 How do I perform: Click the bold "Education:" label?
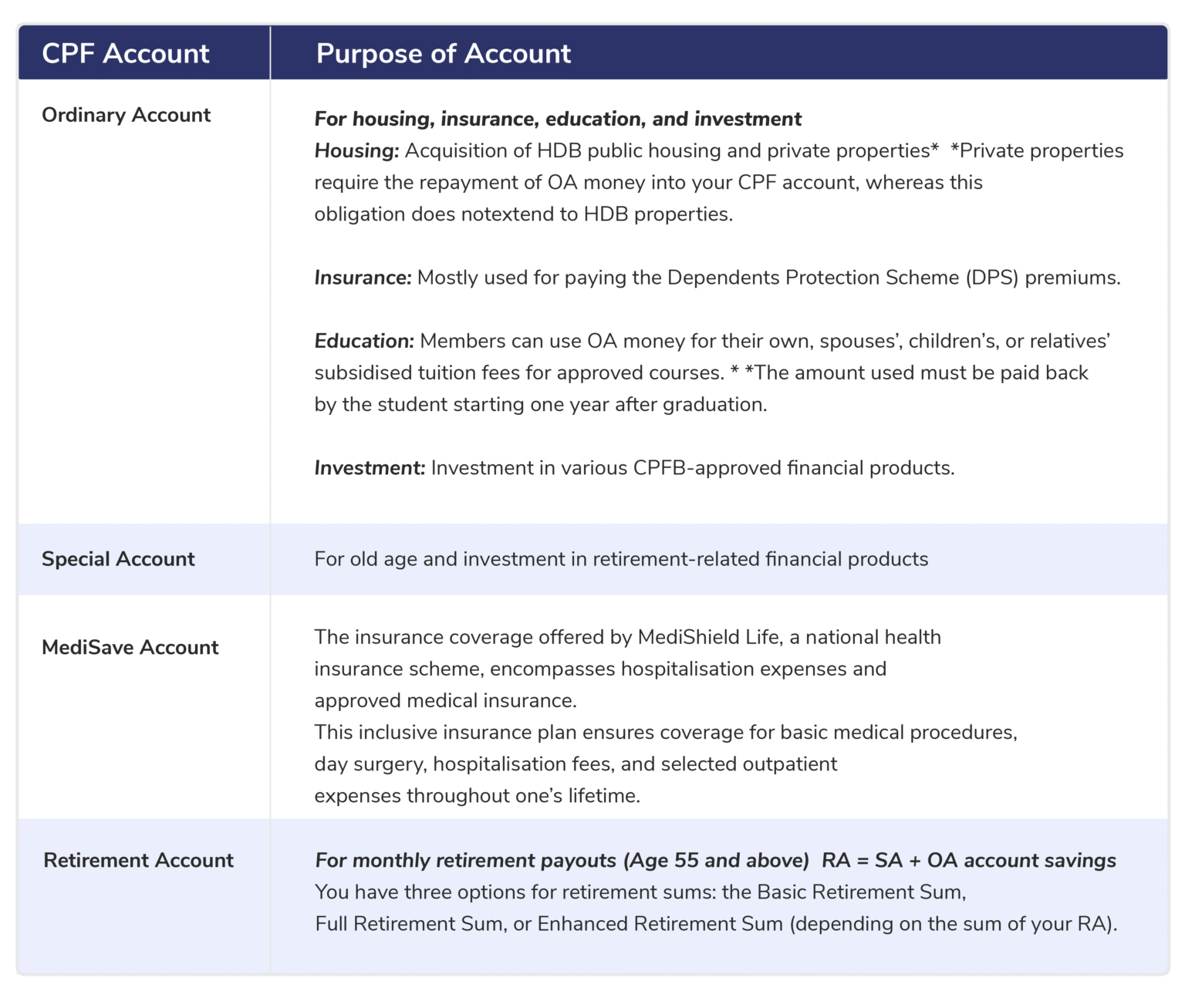(364, 341)
